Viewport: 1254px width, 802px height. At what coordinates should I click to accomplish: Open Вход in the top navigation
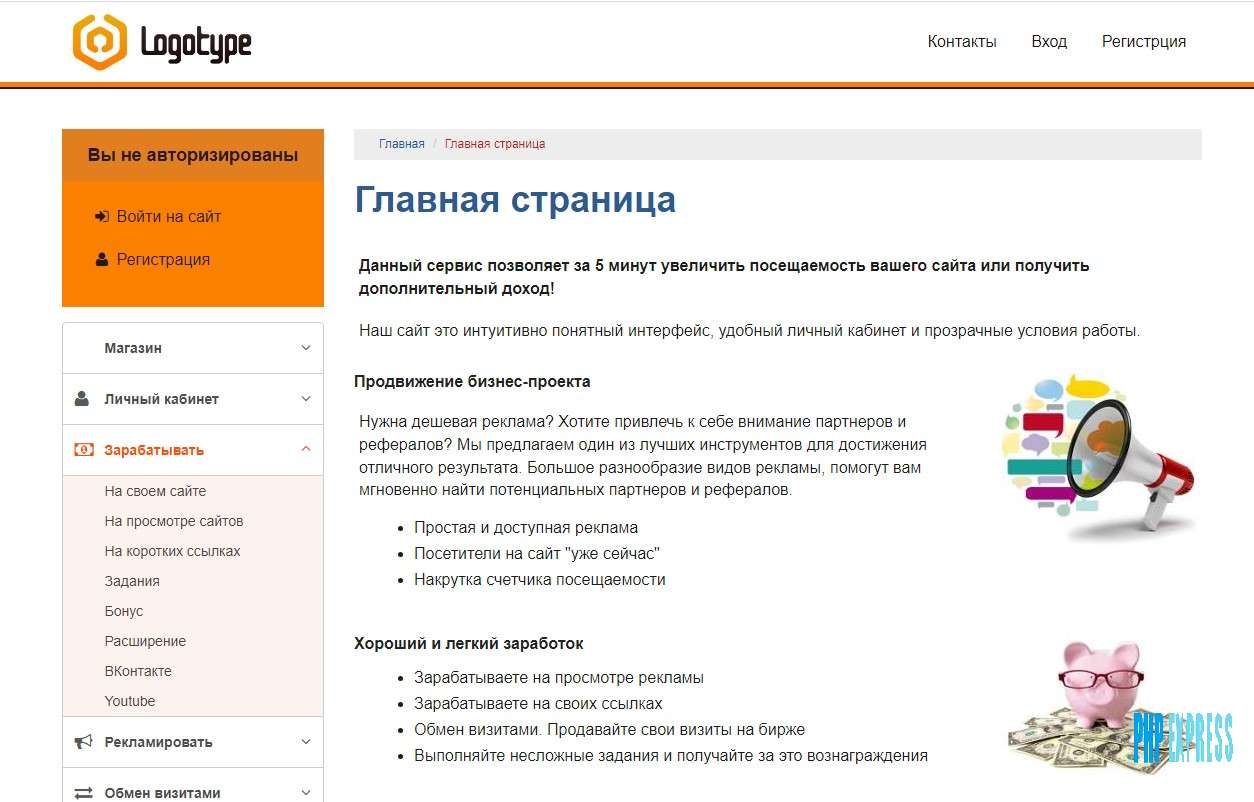pos(1049,42)
